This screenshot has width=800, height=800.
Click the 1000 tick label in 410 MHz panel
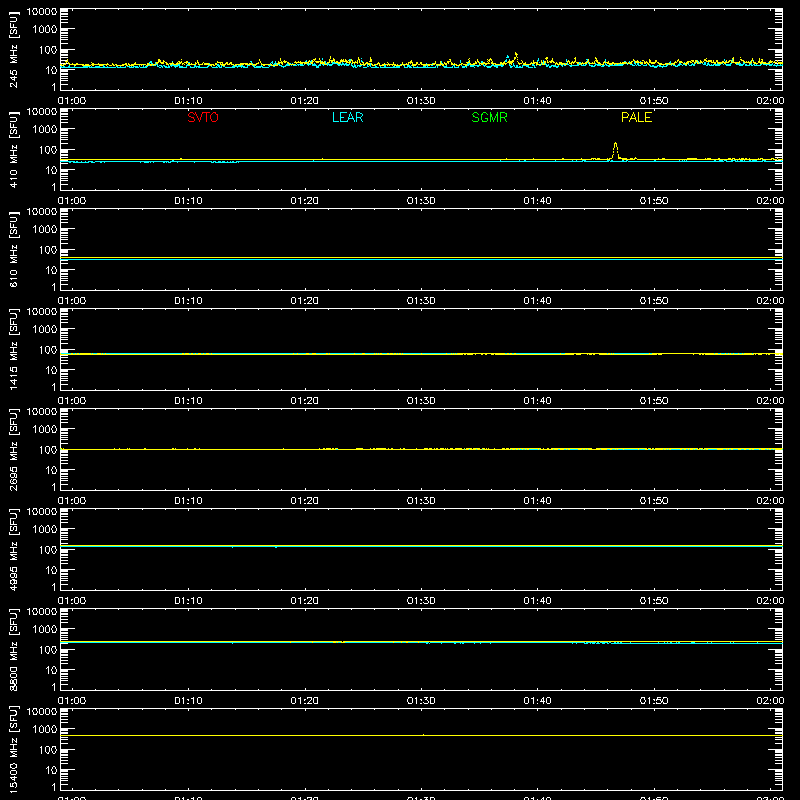(45, 130)
